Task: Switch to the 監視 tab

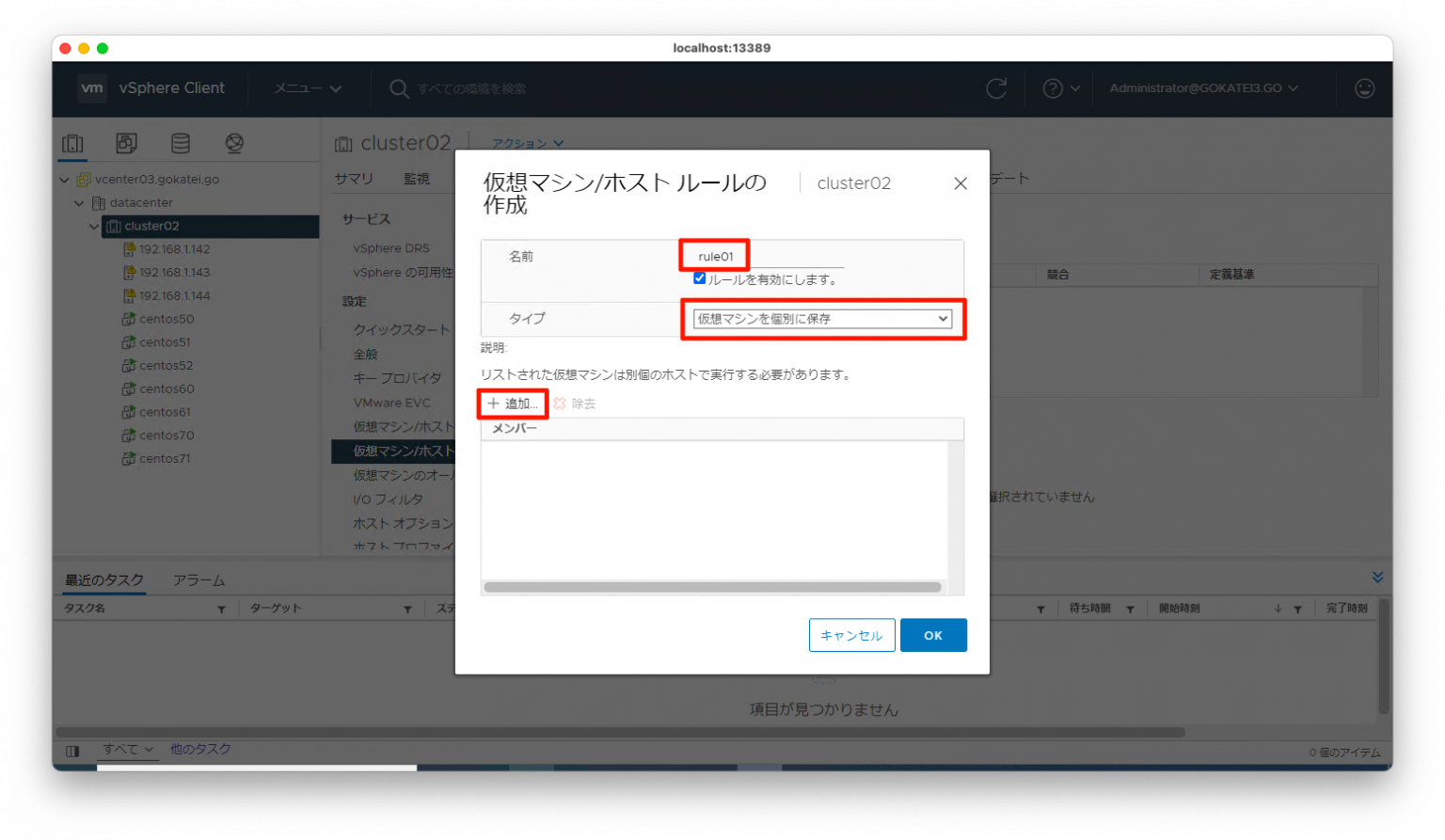Action: point(417,178)
